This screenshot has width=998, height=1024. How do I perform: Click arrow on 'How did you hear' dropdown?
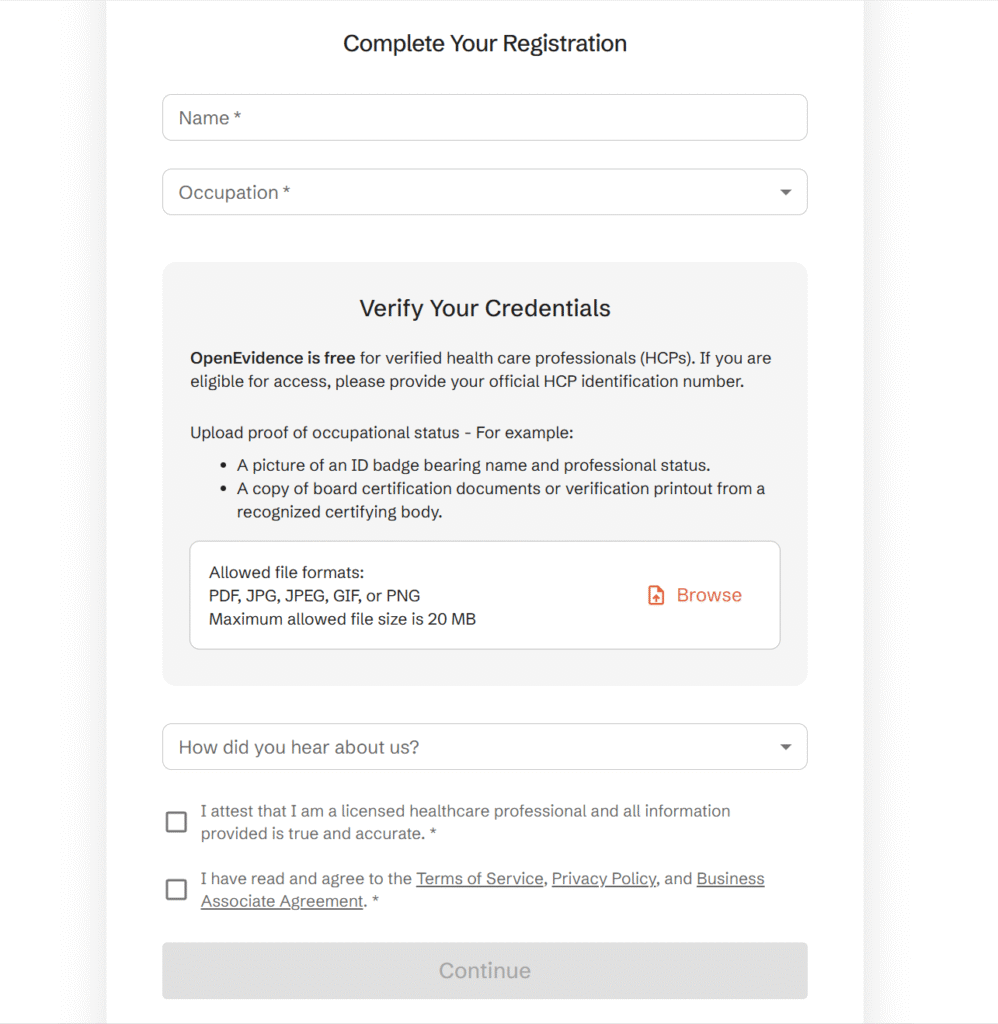pos(786,747)
